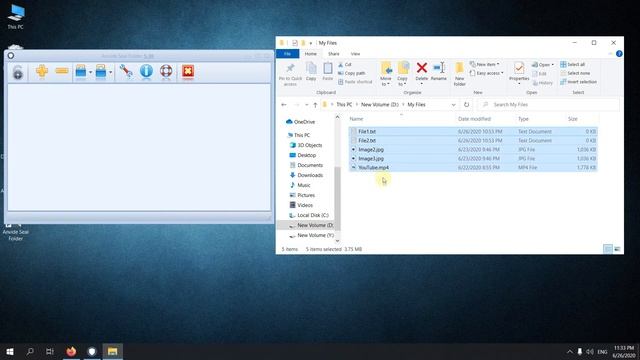640x360 pixels.
Task: Switch to the View ribbon tab
Action: pos(355,54)
